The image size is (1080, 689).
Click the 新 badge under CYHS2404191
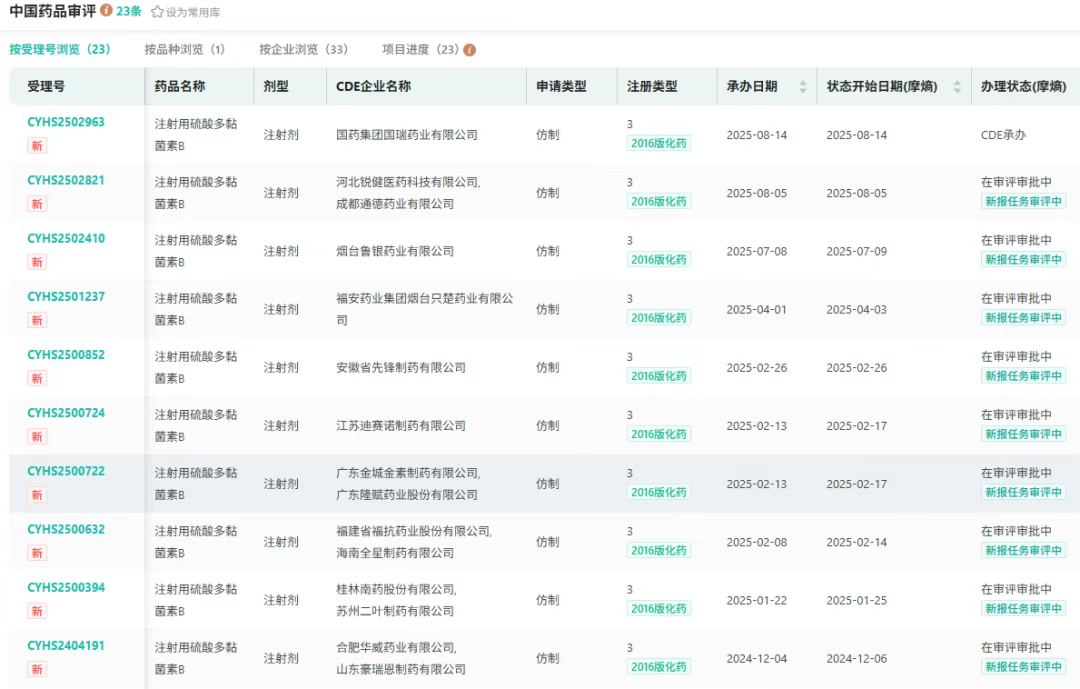click(37, 669)
